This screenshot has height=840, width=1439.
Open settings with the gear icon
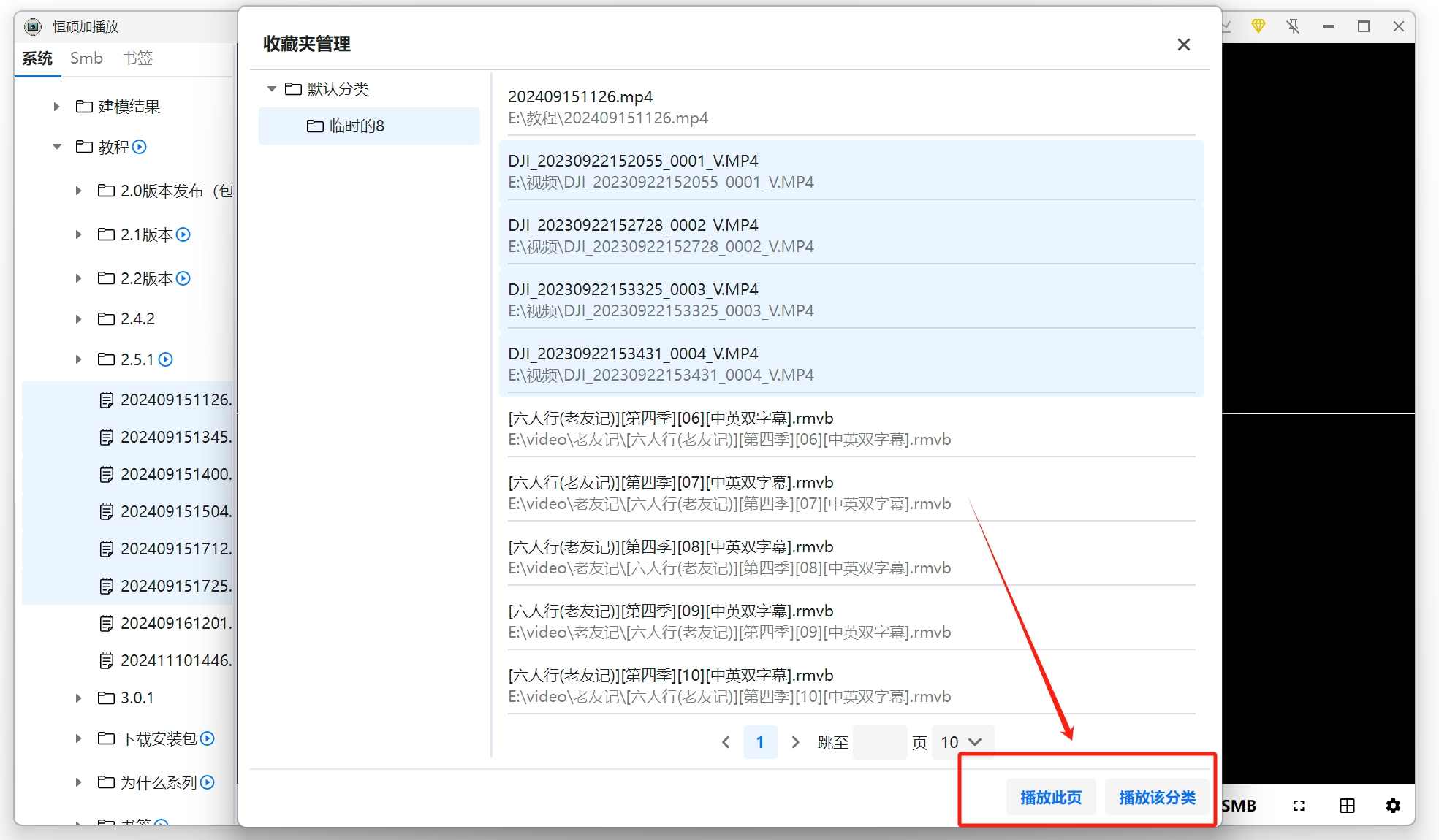[1393, 806]
